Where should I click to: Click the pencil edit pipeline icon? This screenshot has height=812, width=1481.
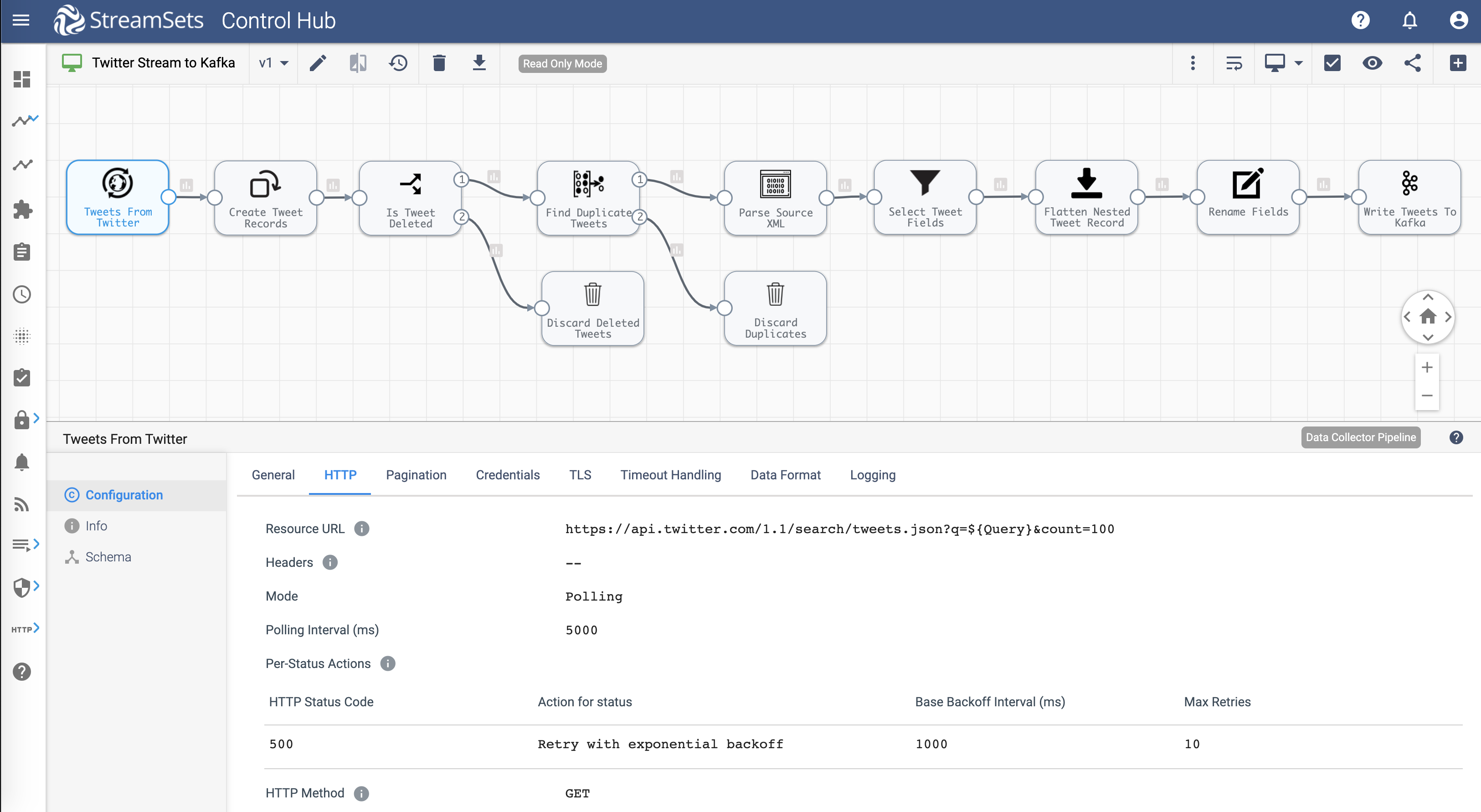click(318, 63)
